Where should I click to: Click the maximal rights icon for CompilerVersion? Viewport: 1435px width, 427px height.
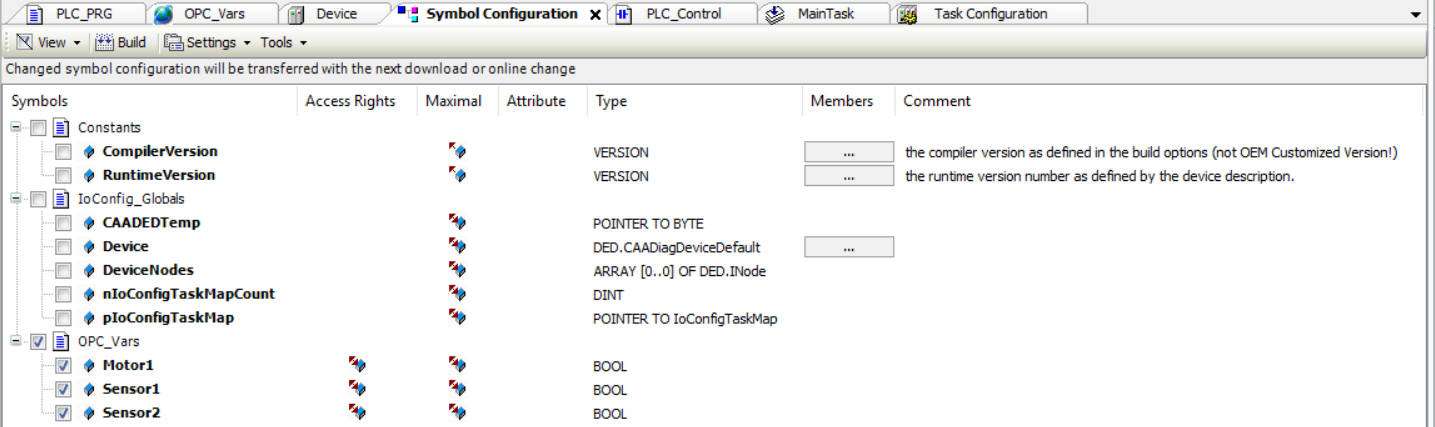457,152
